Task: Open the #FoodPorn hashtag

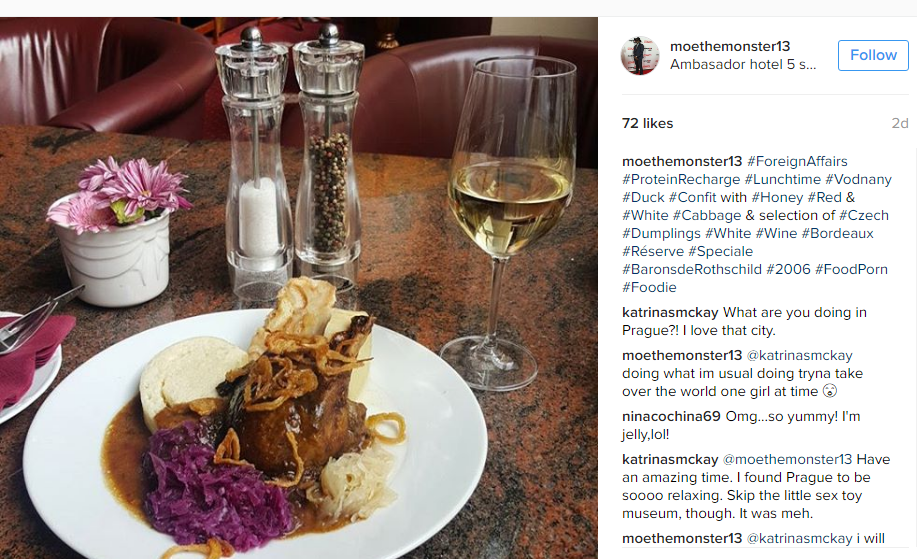Action: 852,270
